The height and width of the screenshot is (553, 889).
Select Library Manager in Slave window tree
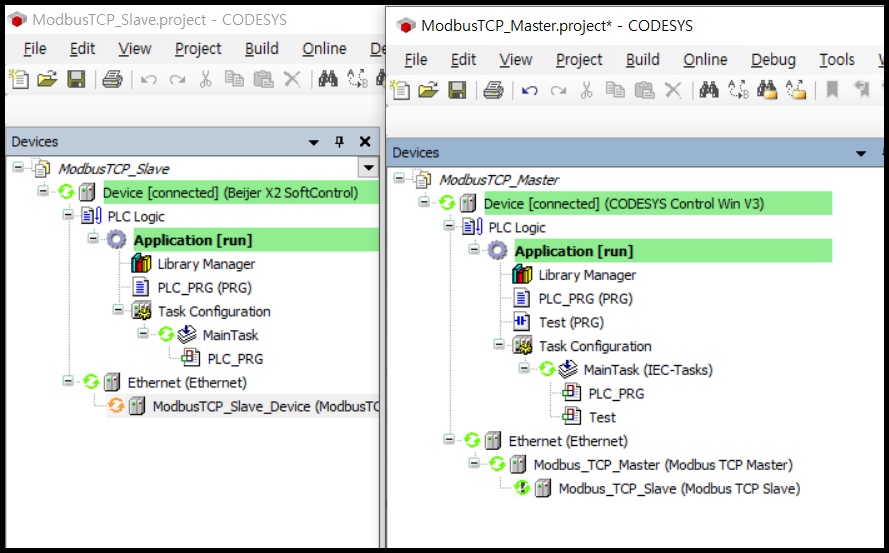(x=206, y=264)
